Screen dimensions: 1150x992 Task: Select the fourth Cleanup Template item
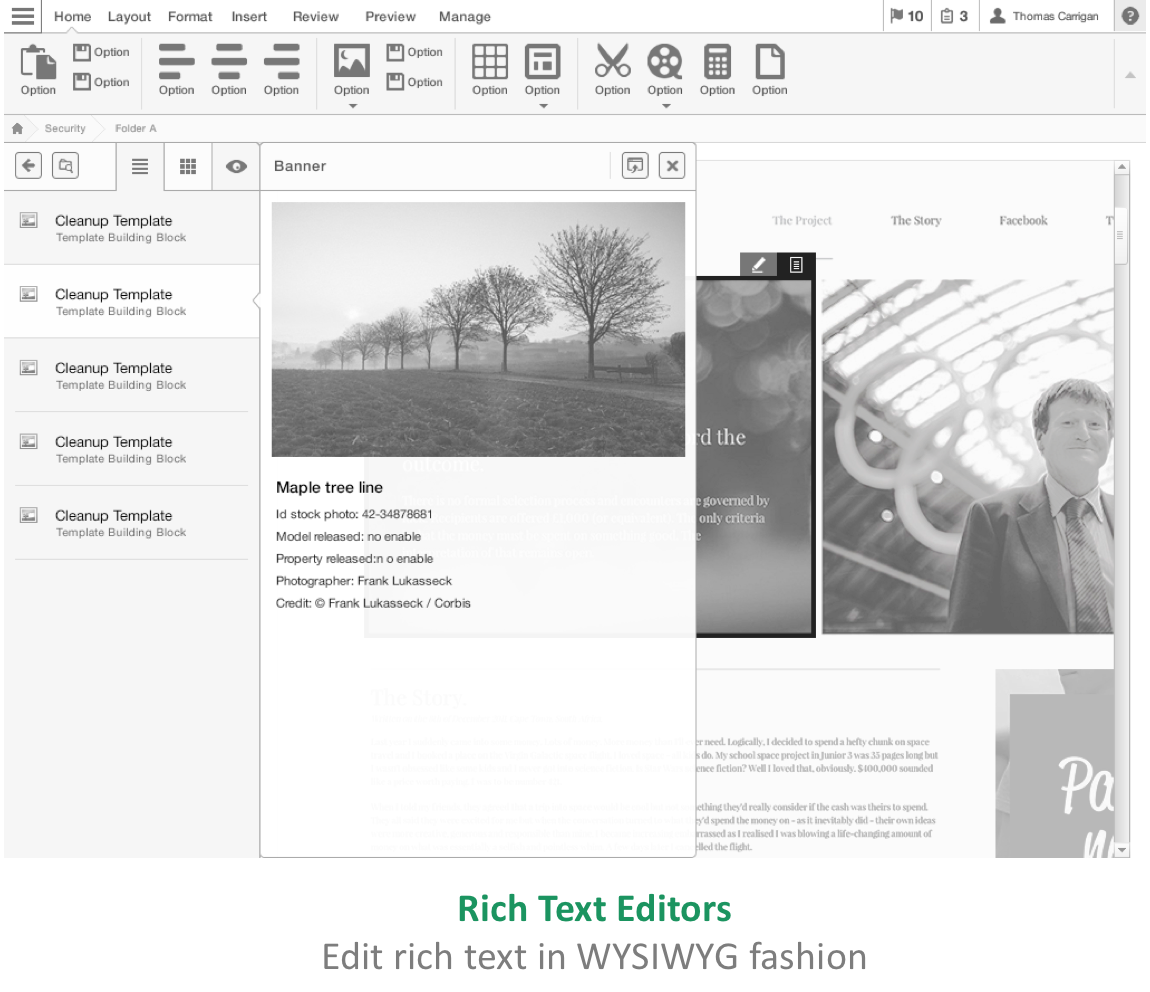click(132, 449)
